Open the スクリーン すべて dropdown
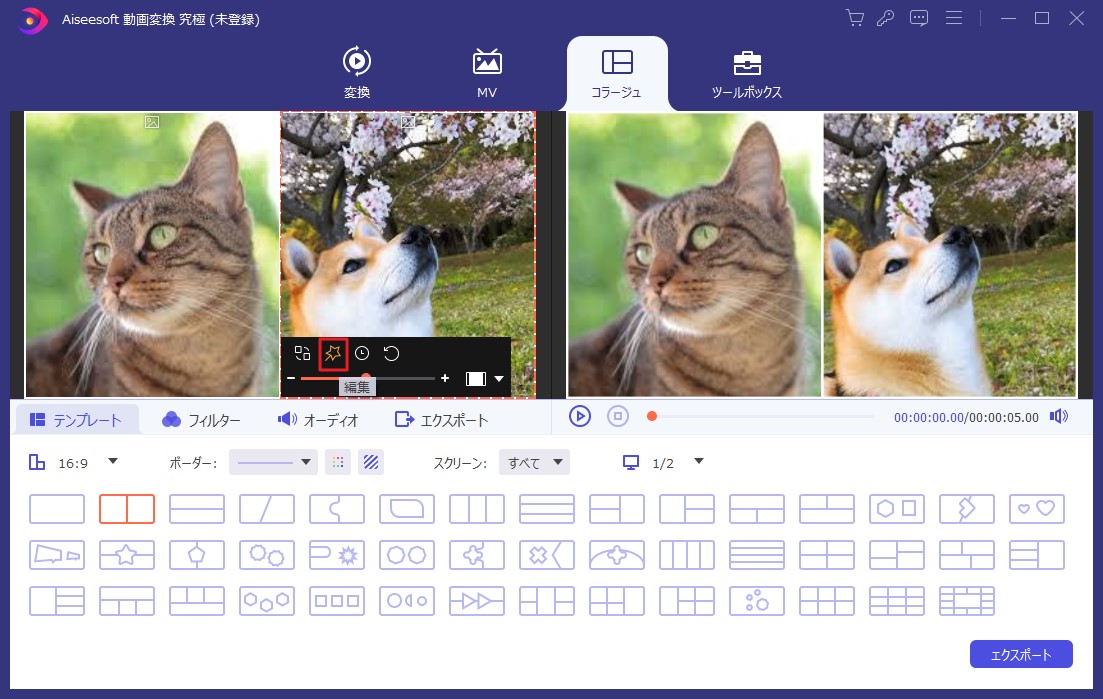This screenshot has height=699, width=1103. (x=534, y=462)
